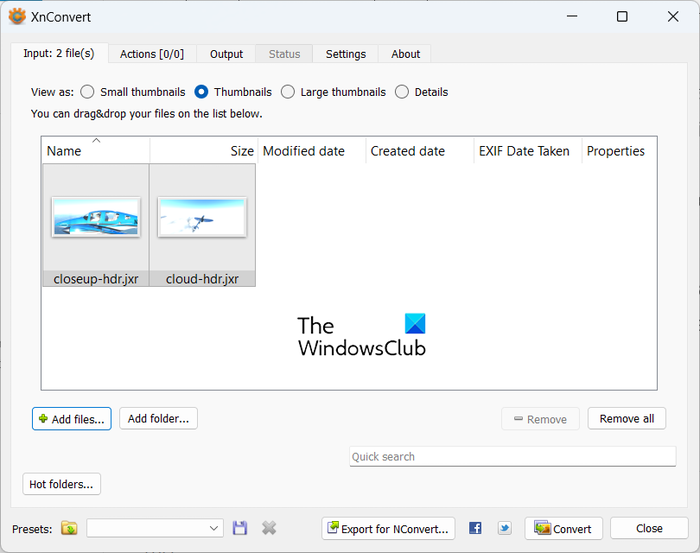Open the Facebook link icon

[x=475, y=528]
